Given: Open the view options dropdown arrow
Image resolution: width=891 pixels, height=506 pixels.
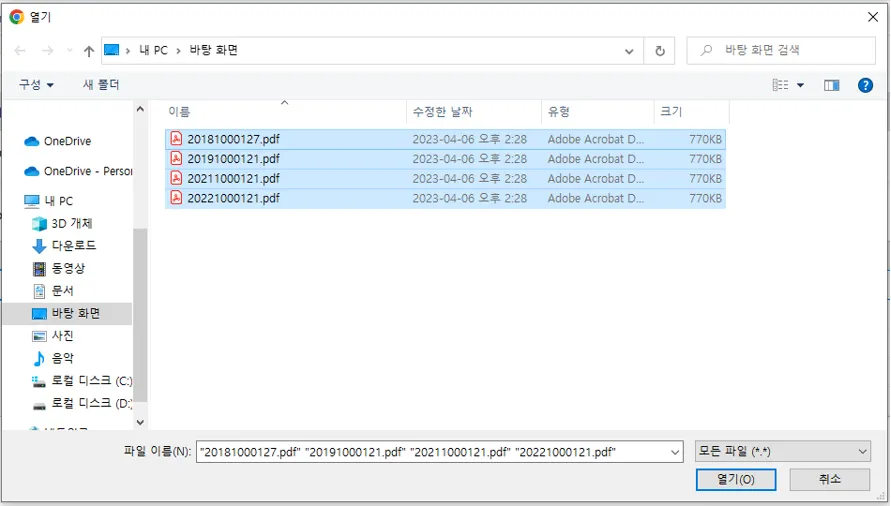Looking at the screenshot, I should [800, 85].
